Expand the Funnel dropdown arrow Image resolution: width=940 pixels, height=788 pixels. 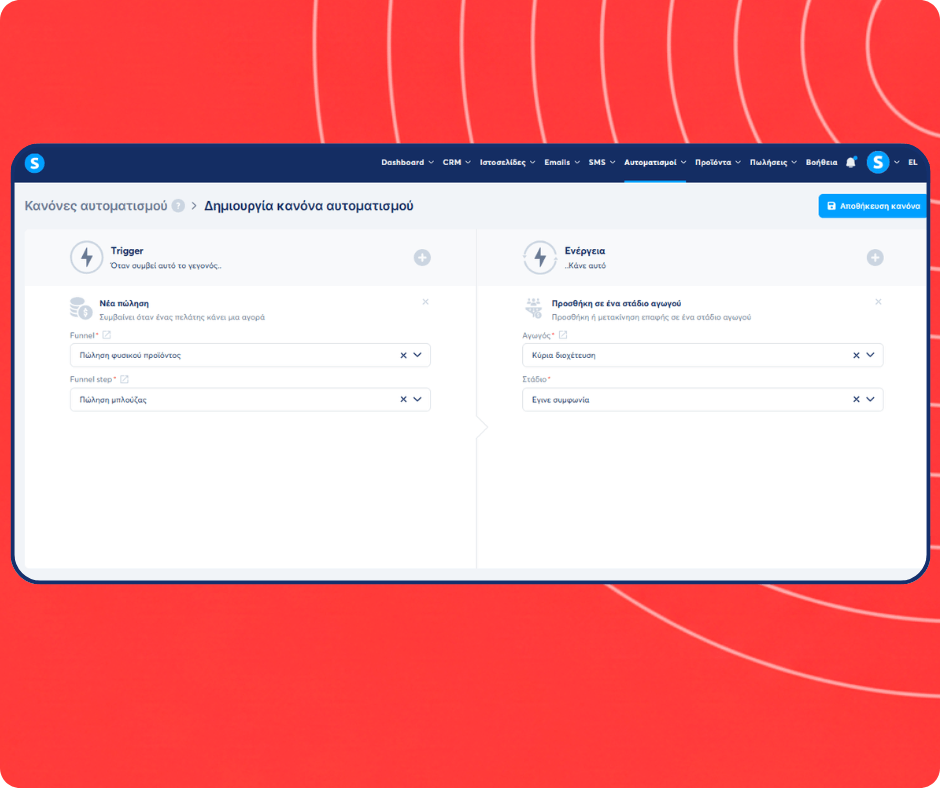pos(418,355)
